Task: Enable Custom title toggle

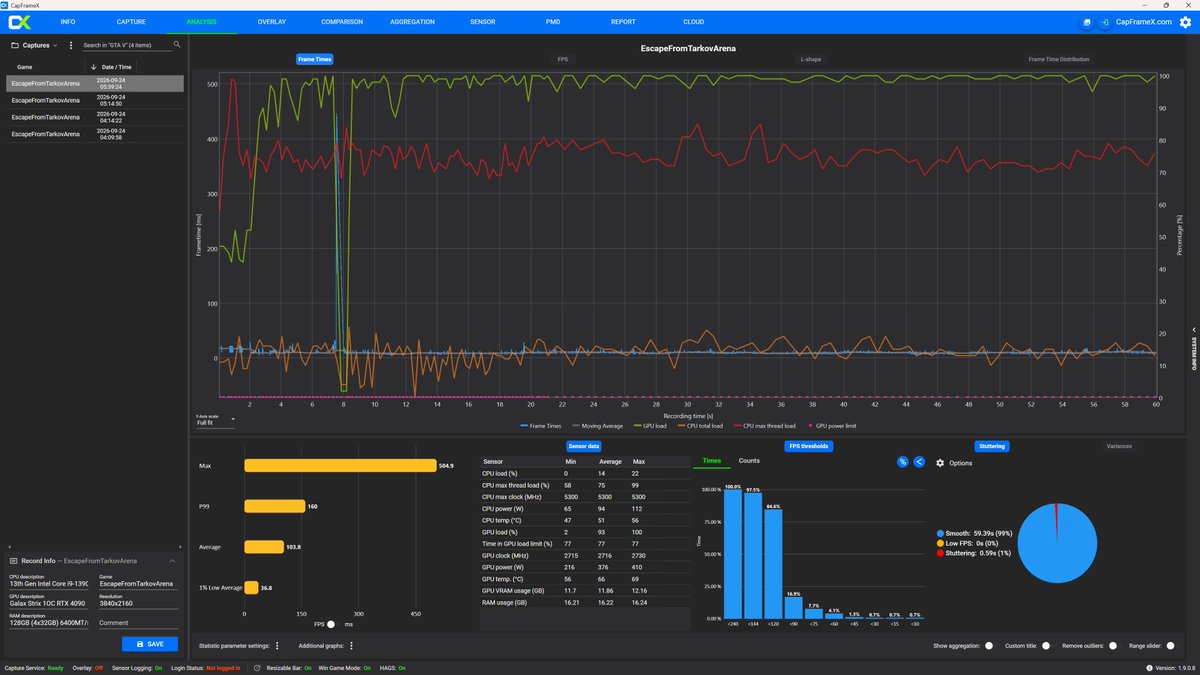Action: 1046,646
